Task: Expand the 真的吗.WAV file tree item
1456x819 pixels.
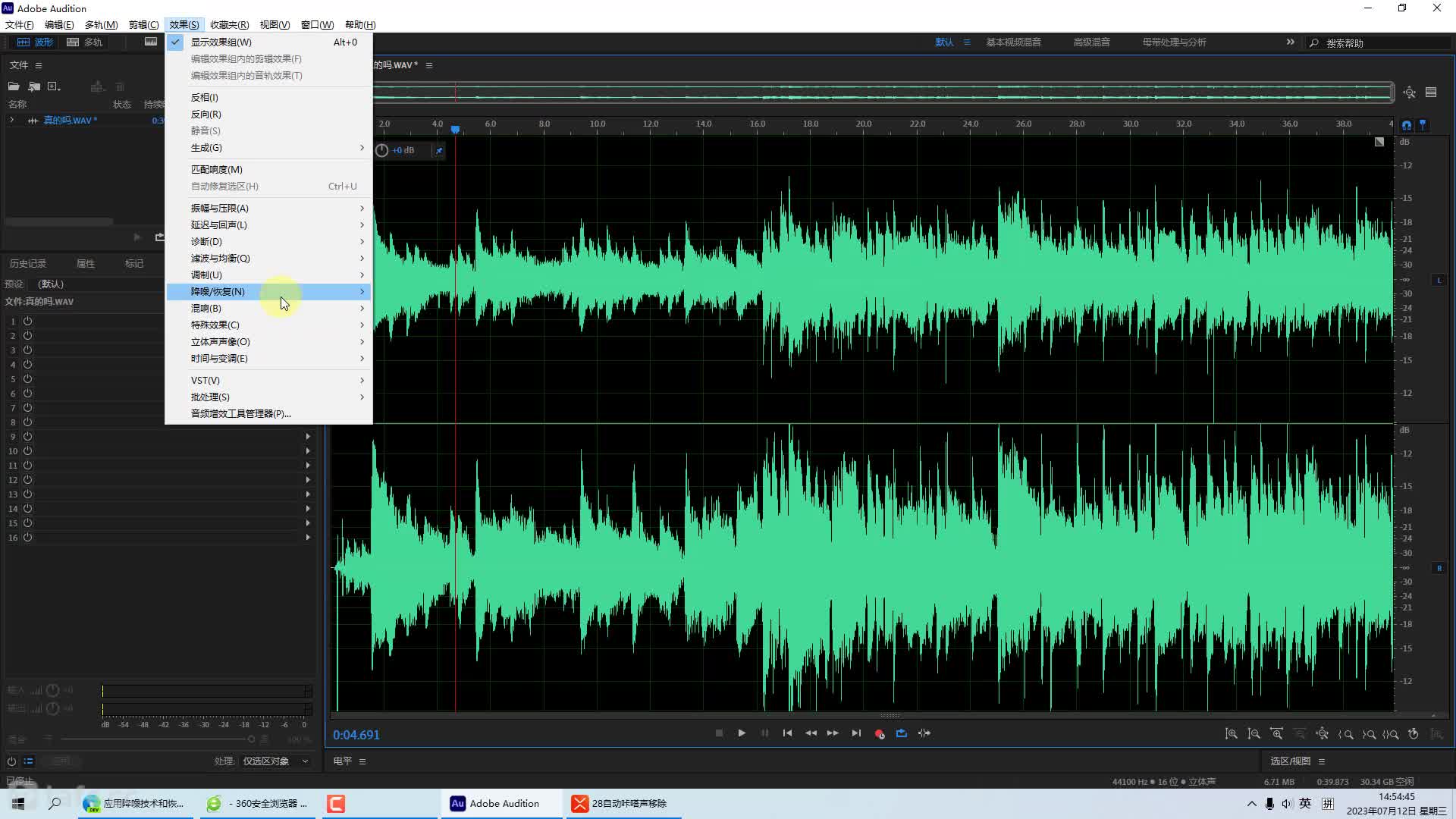Action: coord(11,121)
